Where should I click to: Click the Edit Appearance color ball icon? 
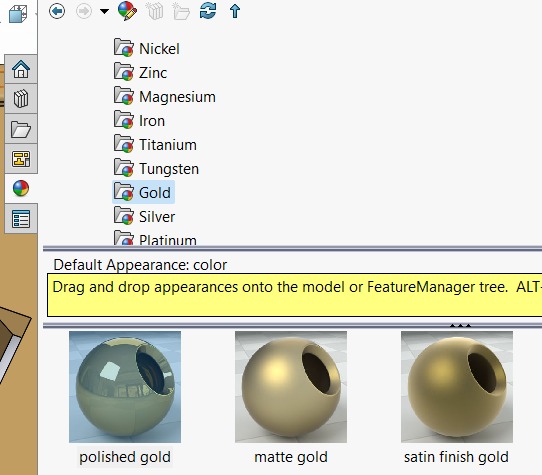tap(128, 11)
